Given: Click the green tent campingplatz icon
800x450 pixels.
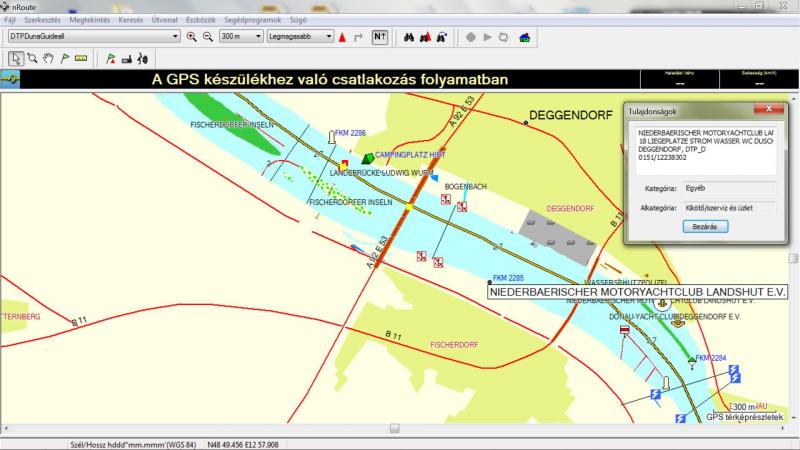Looking at the screenshot, I should pyautogui.click(x=368, y=159).
